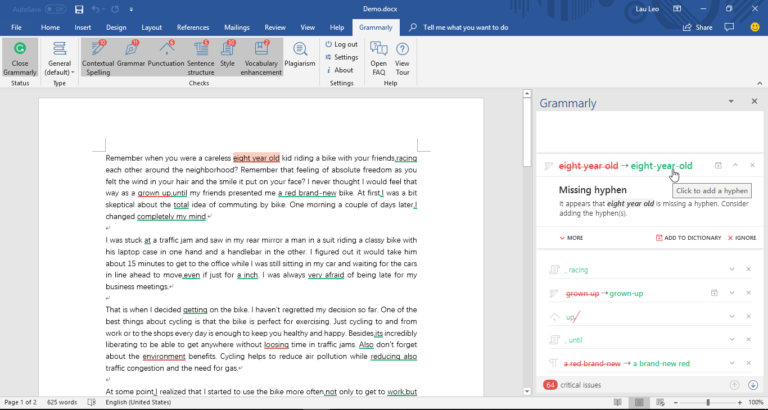Click zoom slider handle
This screenshot has height=410, width=768.
pos(708,402)
